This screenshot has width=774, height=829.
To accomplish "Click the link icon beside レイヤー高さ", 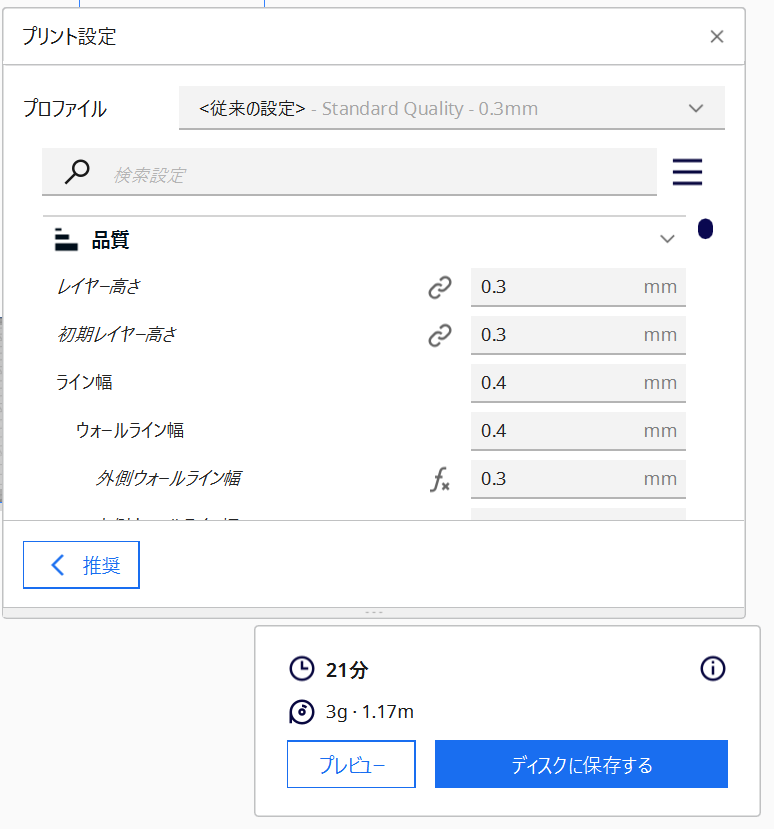I will (440, 288).
